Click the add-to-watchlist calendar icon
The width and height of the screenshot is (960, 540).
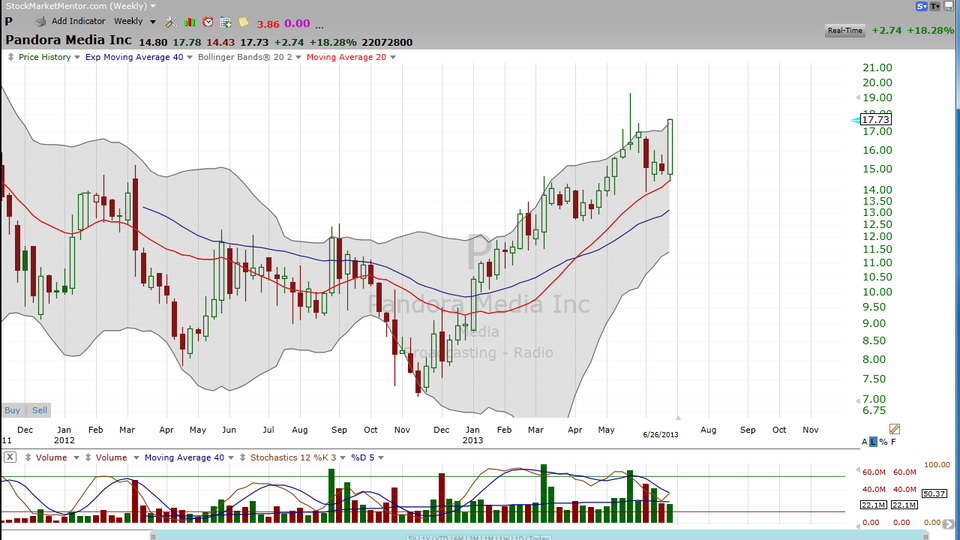pyautogui.click(x=226, y=23)
